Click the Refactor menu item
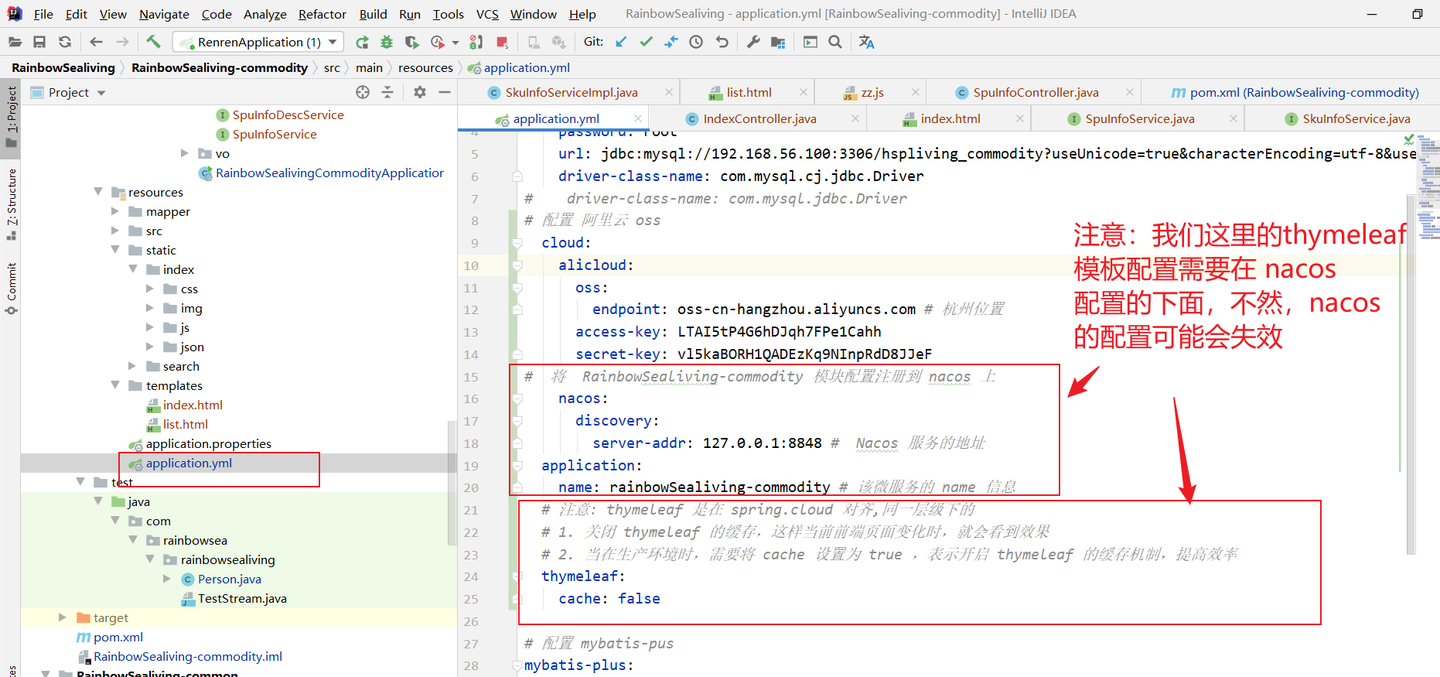This screenshot has width=1440, height=677. pos(322,14)
